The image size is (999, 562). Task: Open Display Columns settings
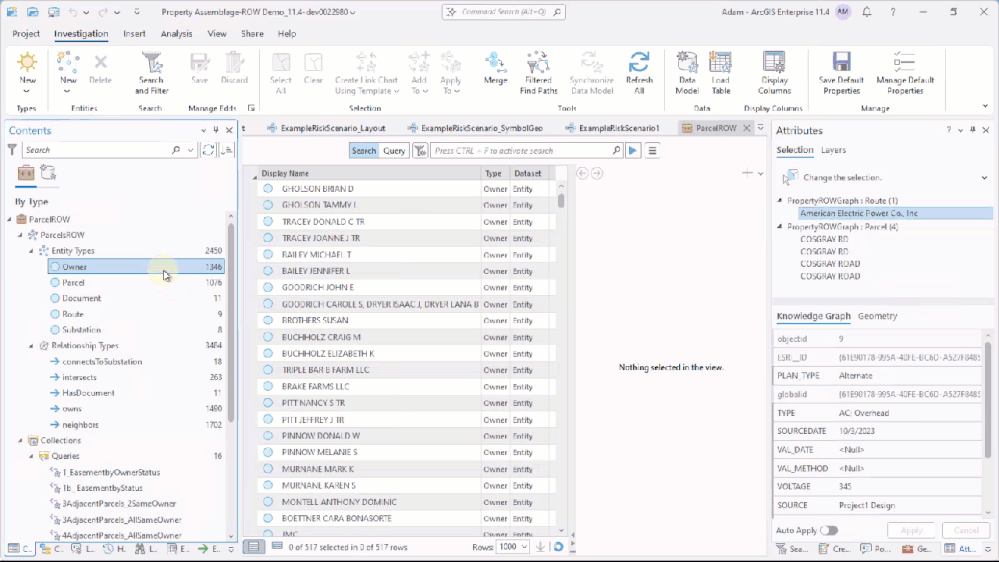[774, 73]
